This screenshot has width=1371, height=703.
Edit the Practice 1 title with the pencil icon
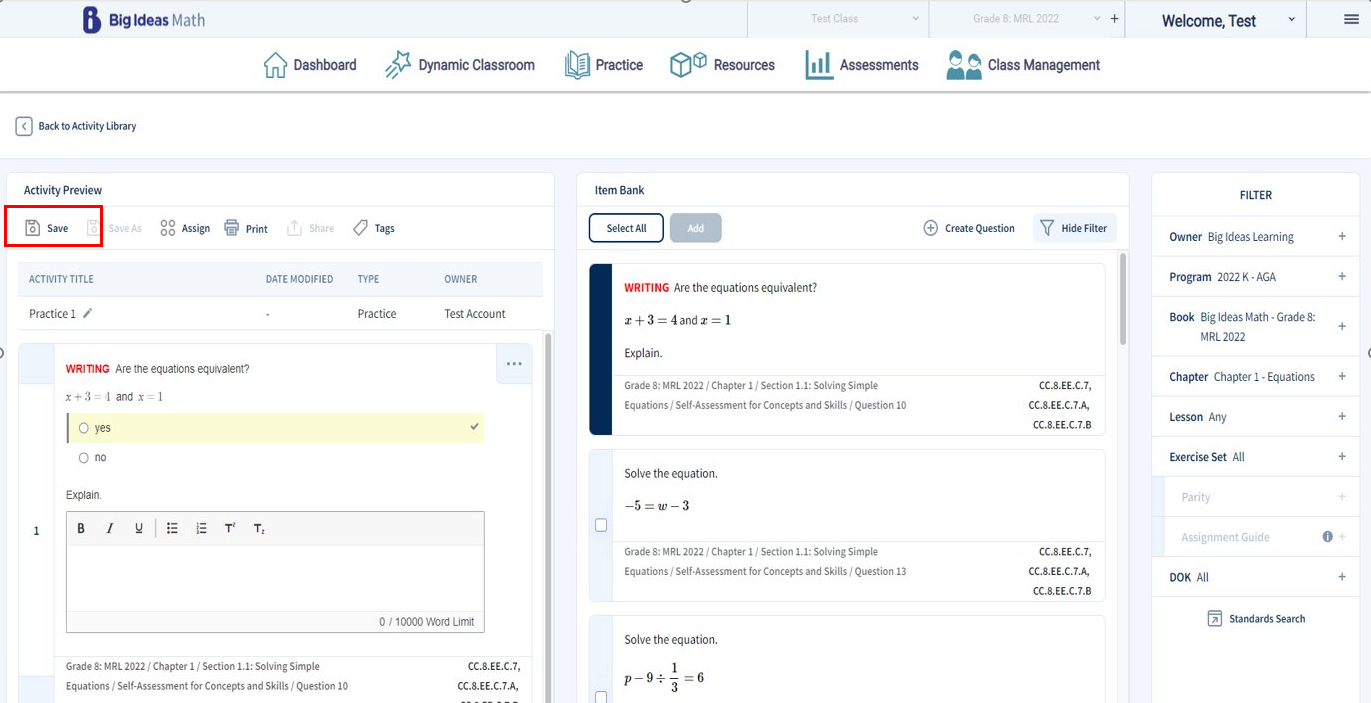[x=88, y=313]
